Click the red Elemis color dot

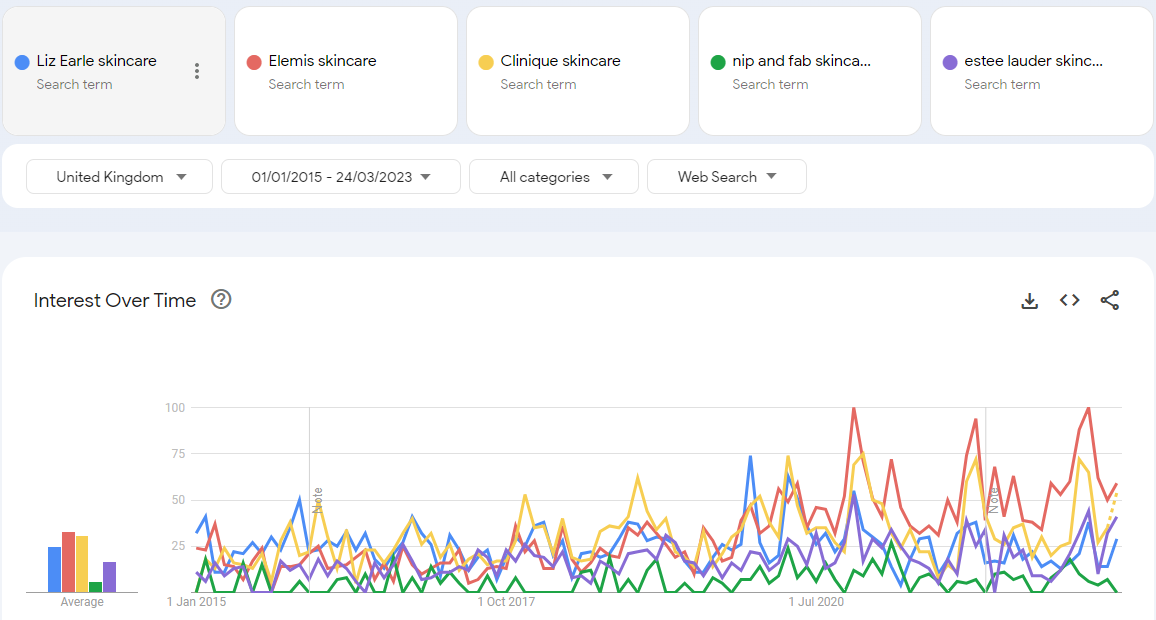[x=254, y=62]
